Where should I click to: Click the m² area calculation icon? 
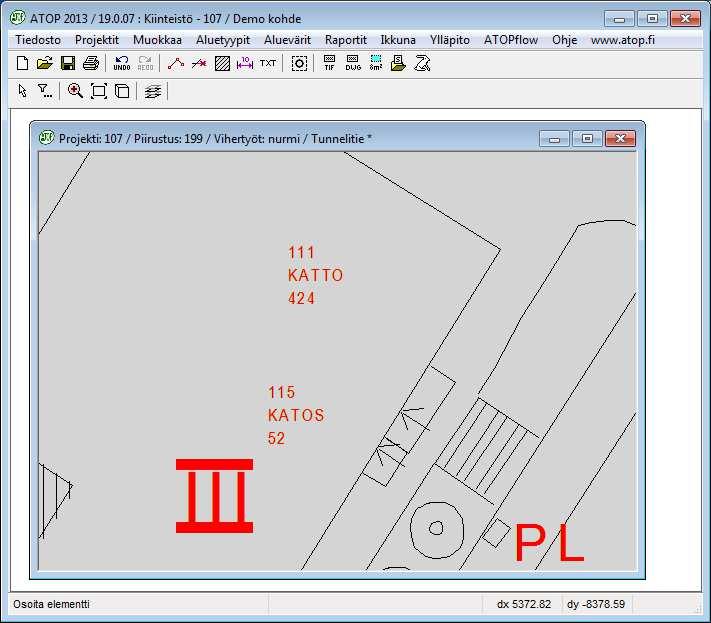click(375, 63)
